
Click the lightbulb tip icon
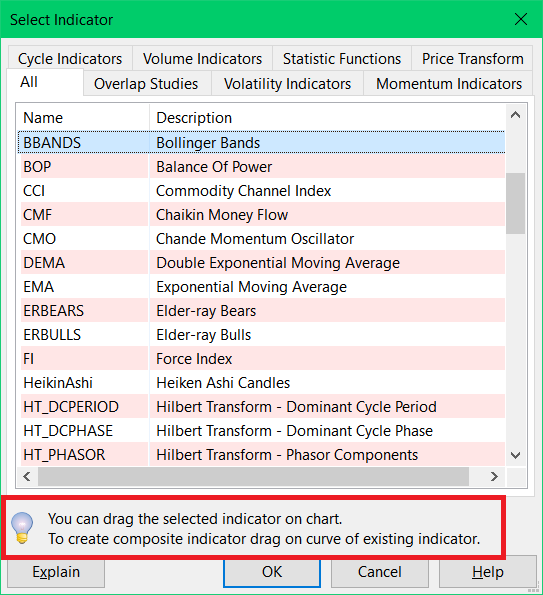point(22,527)
